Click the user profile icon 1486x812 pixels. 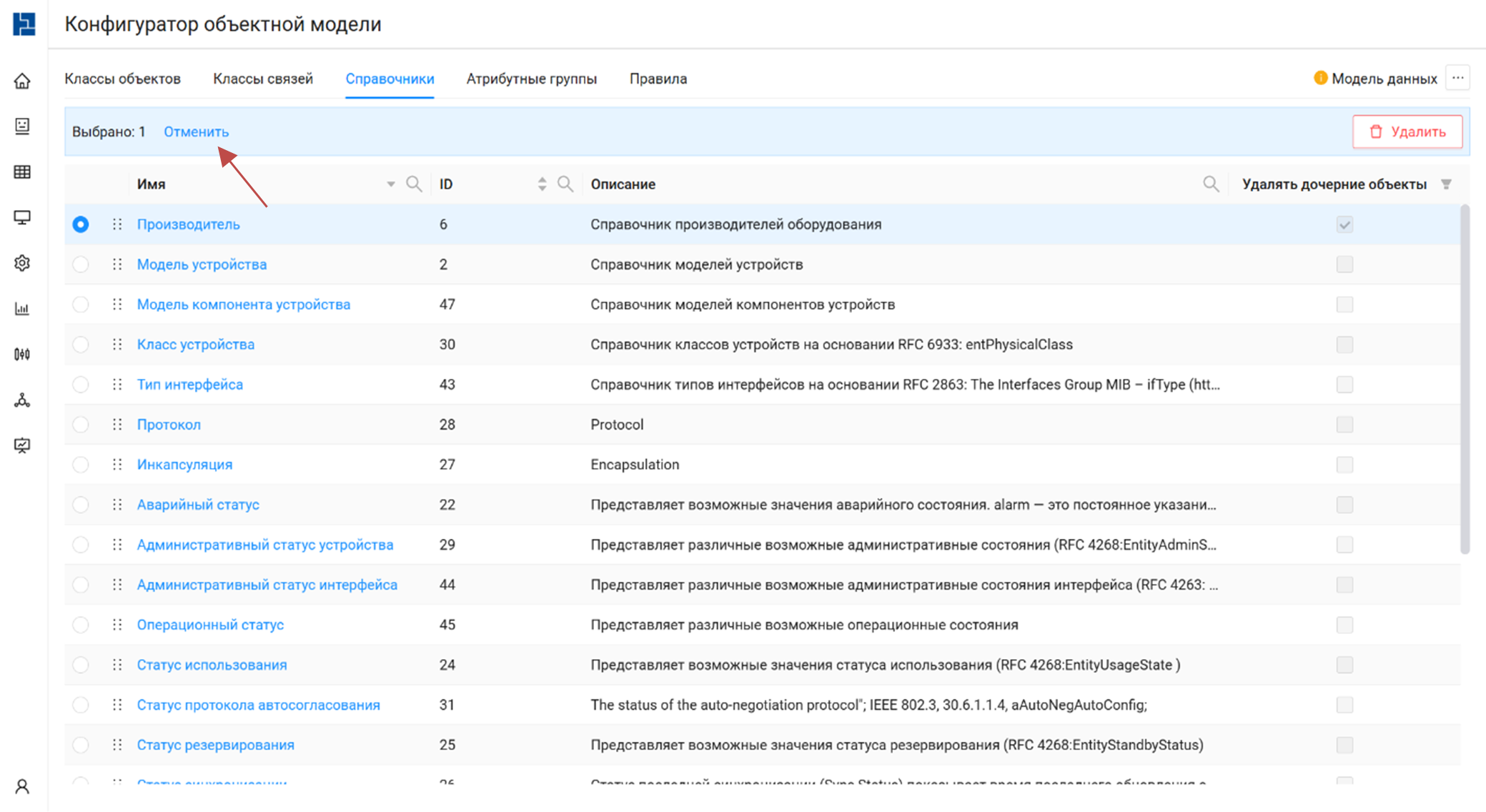point(22,786)
